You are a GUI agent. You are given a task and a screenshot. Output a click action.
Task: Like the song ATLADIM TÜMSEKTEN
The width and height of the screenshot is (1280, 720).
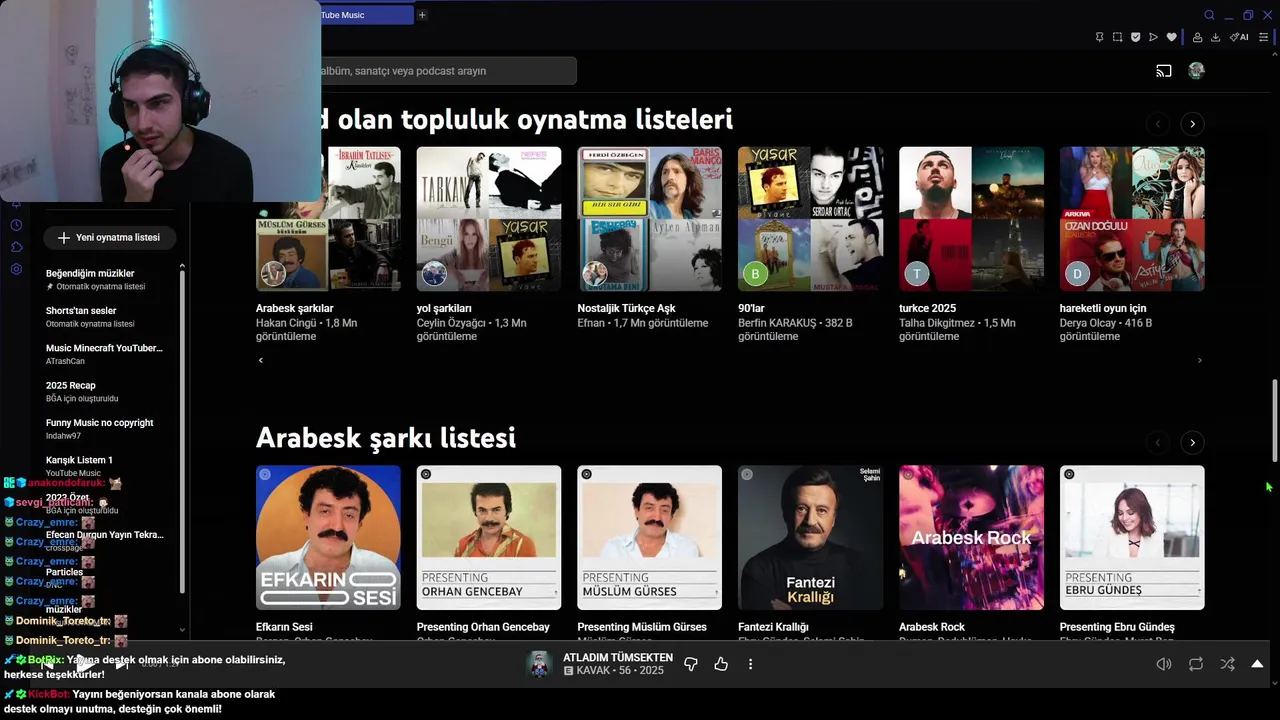pos(721,664)
